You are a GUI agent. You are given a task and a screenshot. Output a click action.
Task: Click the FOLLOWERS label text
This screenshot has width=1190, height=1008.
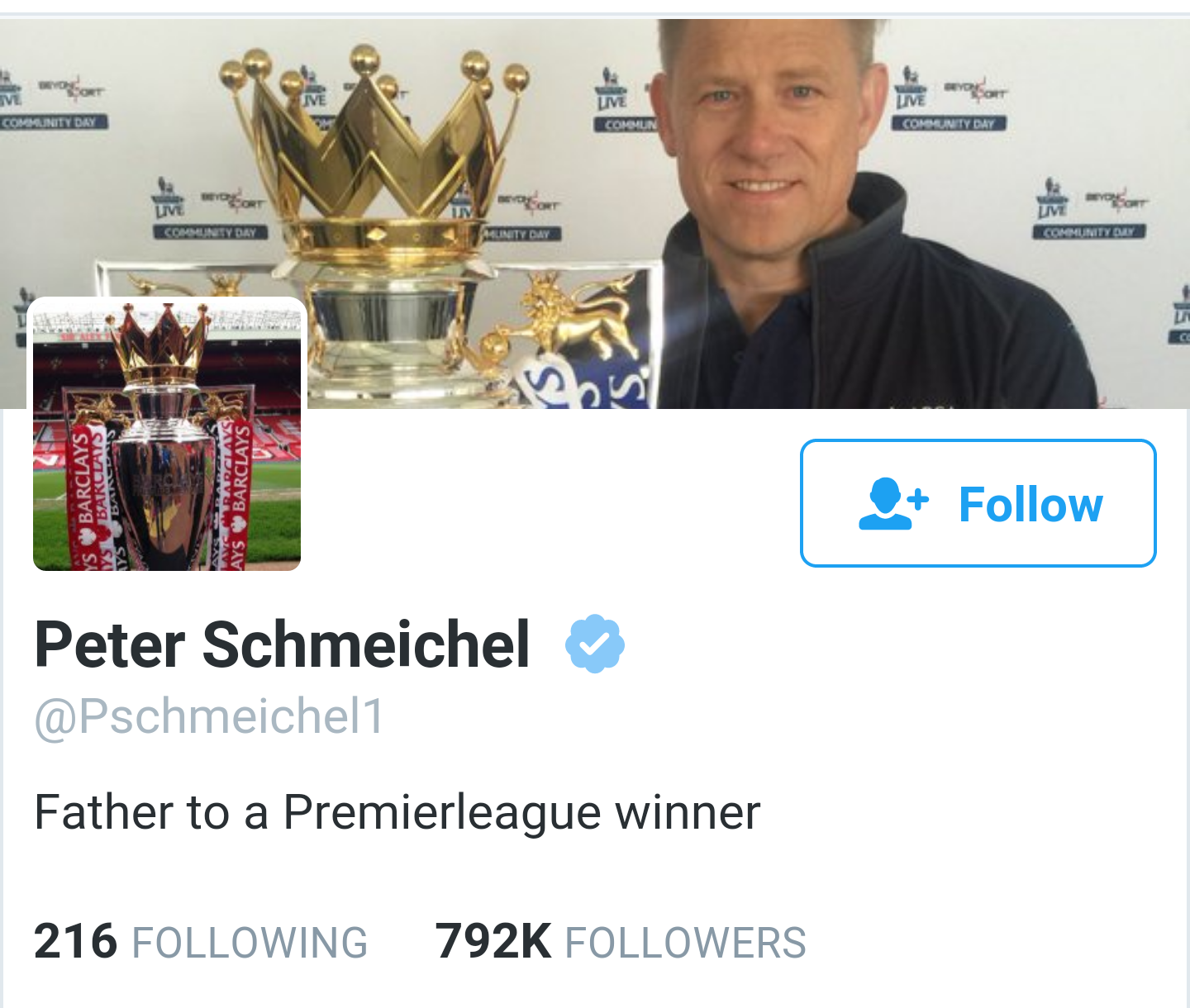[x=685, y=944]
